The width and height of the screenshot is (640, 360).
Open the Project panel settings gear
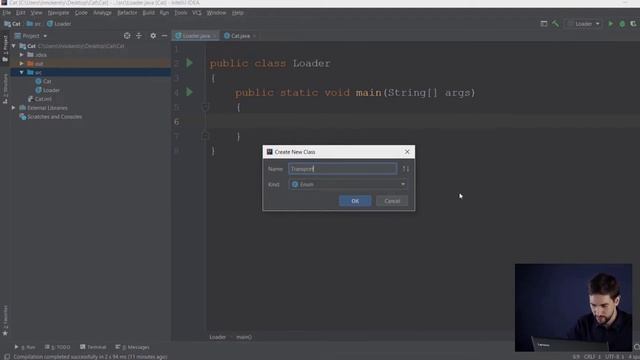153,36
